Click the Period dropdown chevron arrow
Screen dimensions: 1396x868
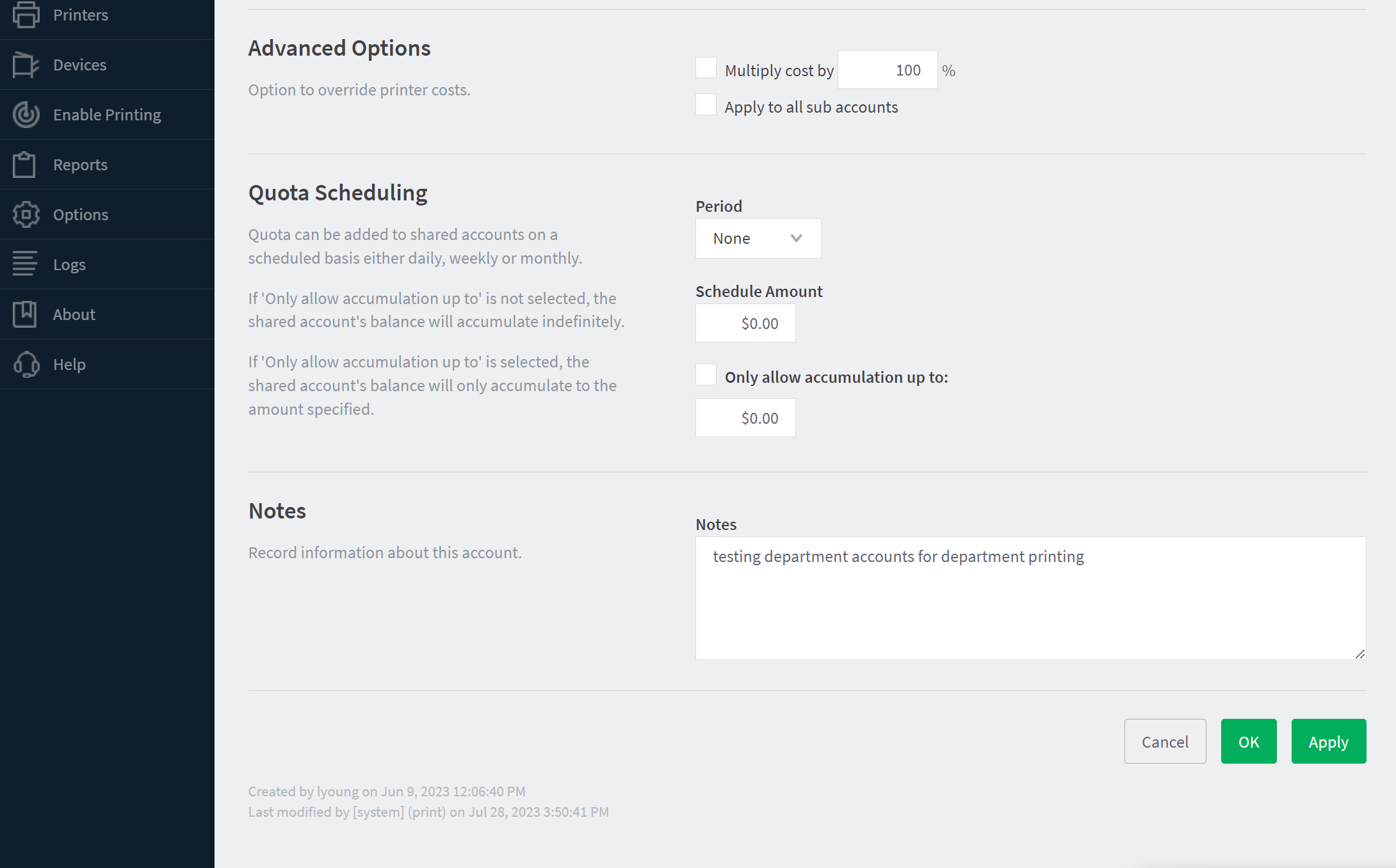tap(796, 238)
